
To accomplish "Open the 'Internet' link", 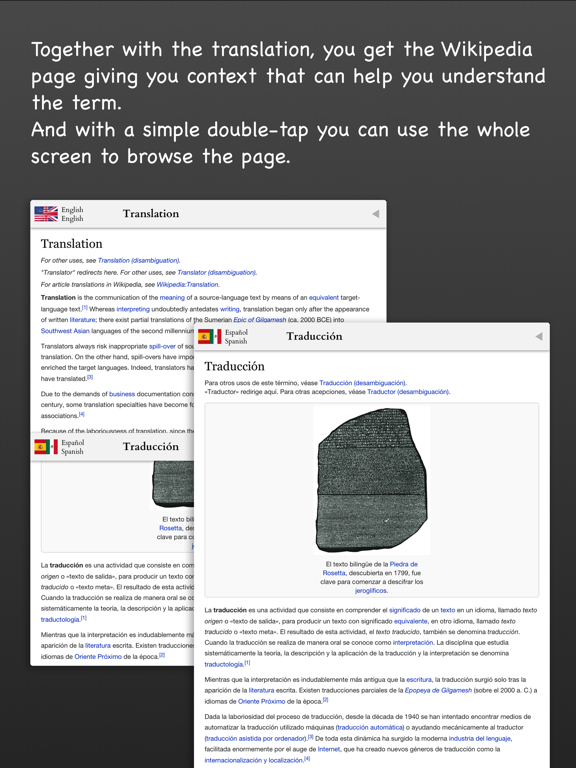I will click(x=329, y=749).
